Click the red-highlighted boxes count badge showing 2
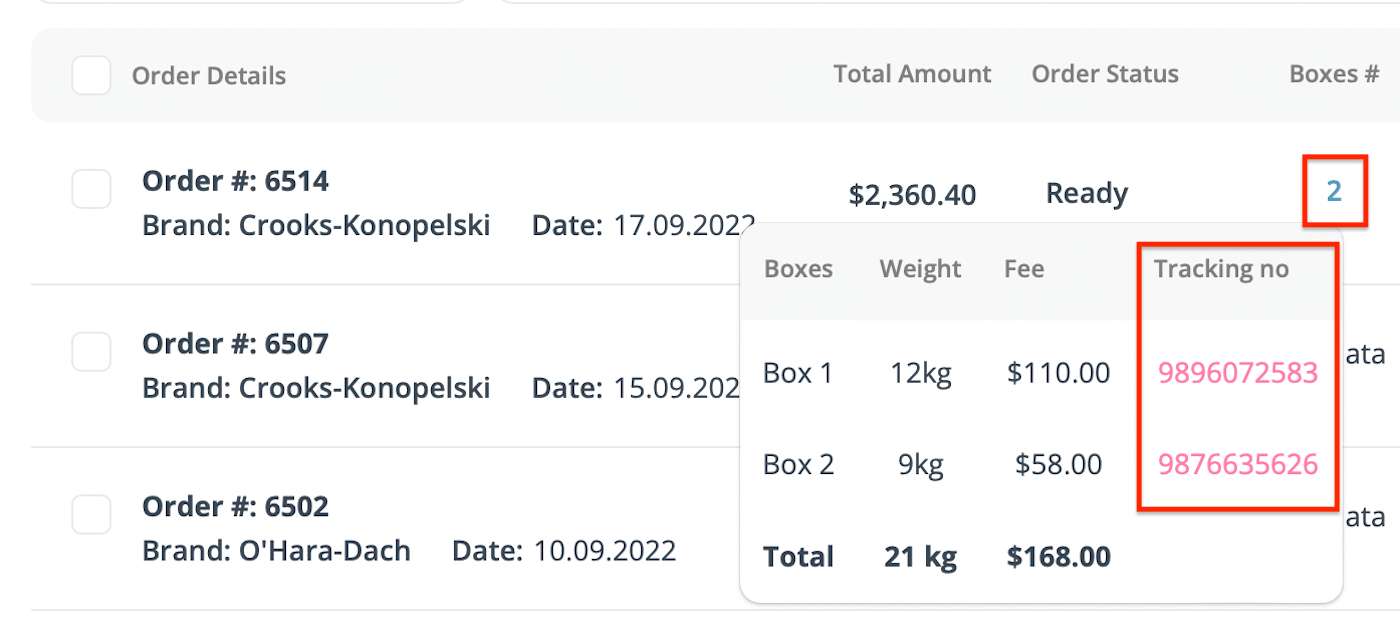This screenshot has width=1400, height=625. [1335, 191]
